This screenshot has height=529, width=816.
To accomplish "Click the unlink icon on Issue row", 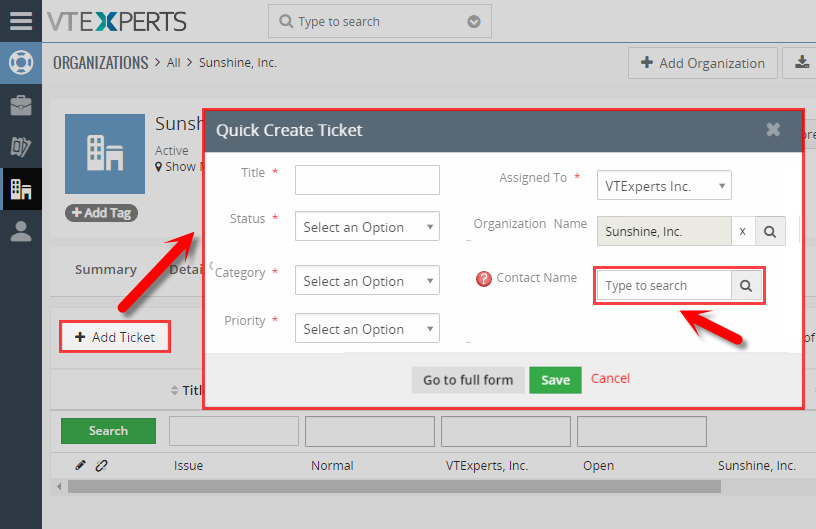I will pos(101,465).
